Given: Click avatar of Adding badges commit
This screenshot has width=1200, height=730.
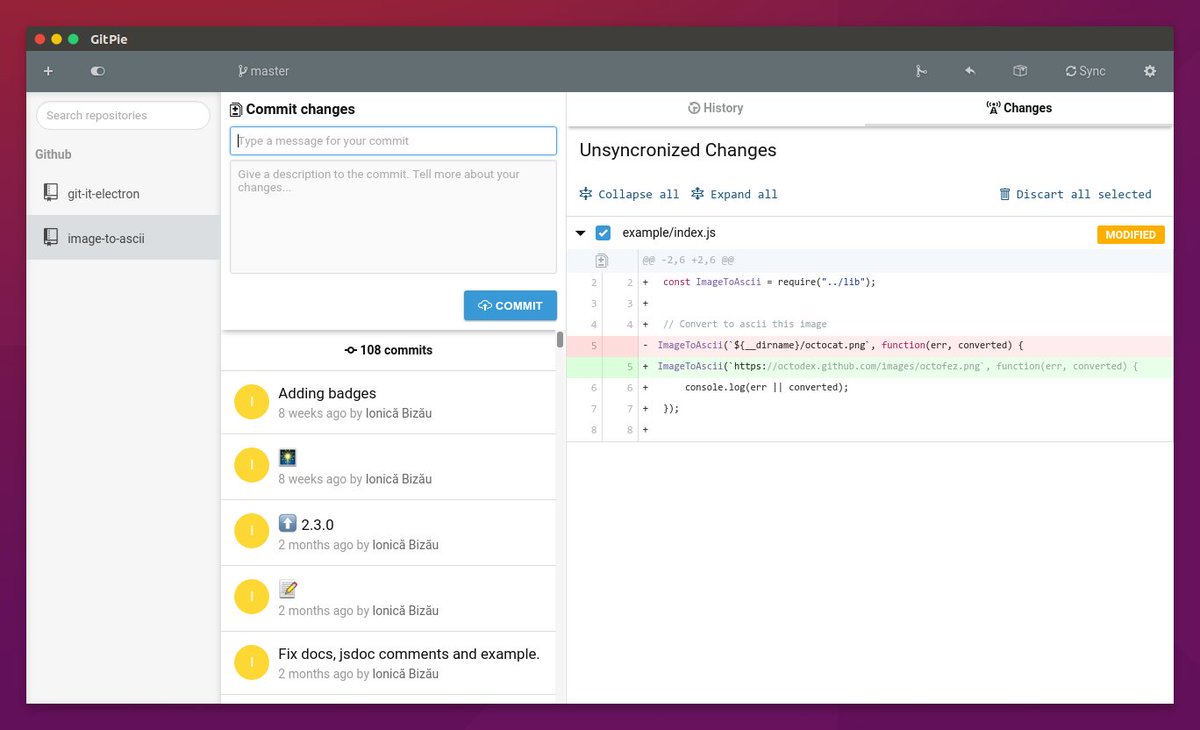Looking at the screenshot, I should point(252,402).
